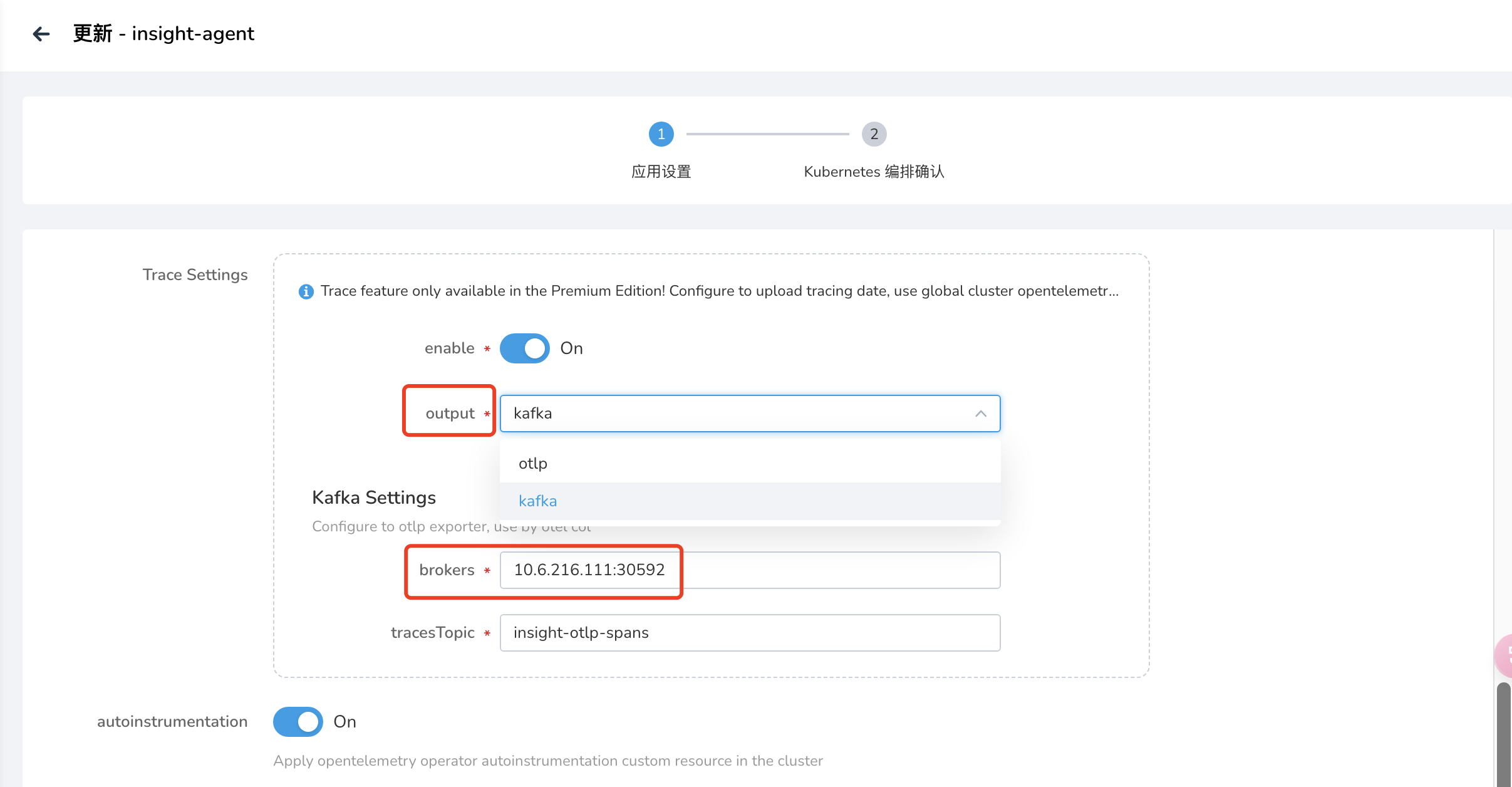
Task: Click the Kafka Settings heading
Action: click(x=374, y=498)
